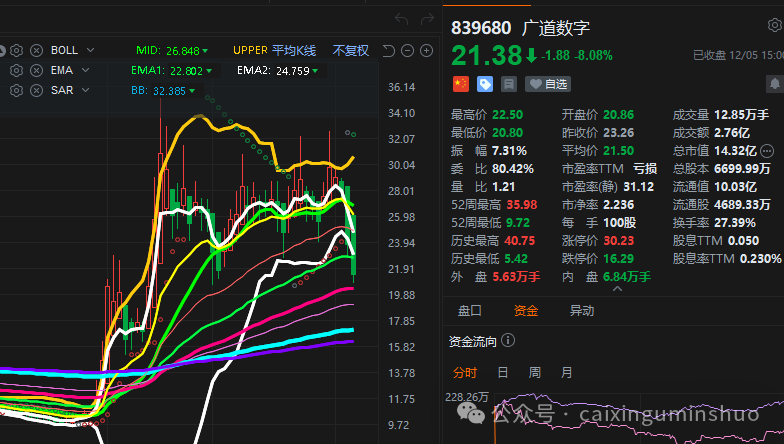Remove the BOLL indicator
The width and height of the screenshot is (784, 444).
coord(36,50)
